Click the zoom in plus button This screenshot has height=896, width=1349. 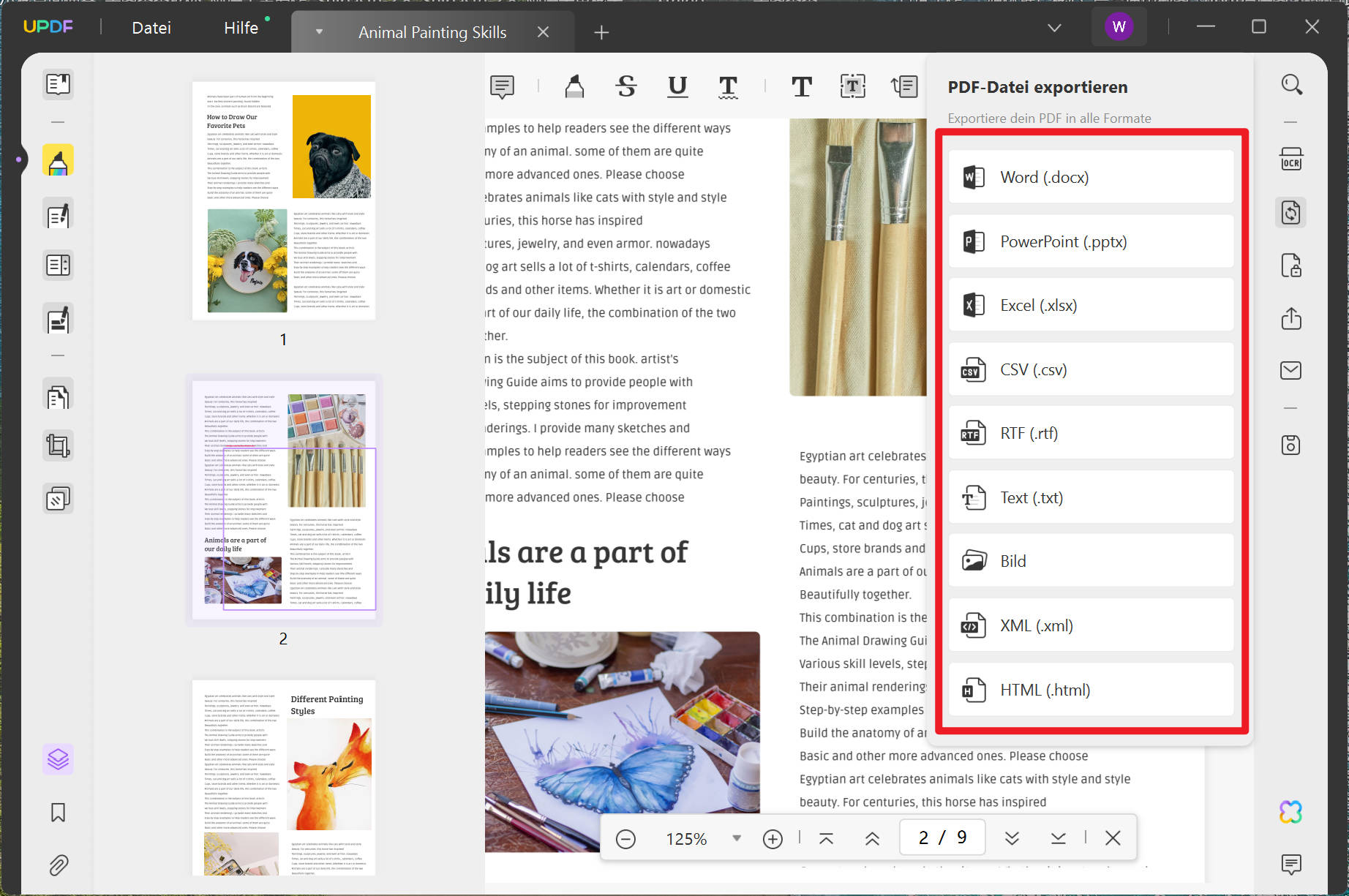tap(773, 838)
